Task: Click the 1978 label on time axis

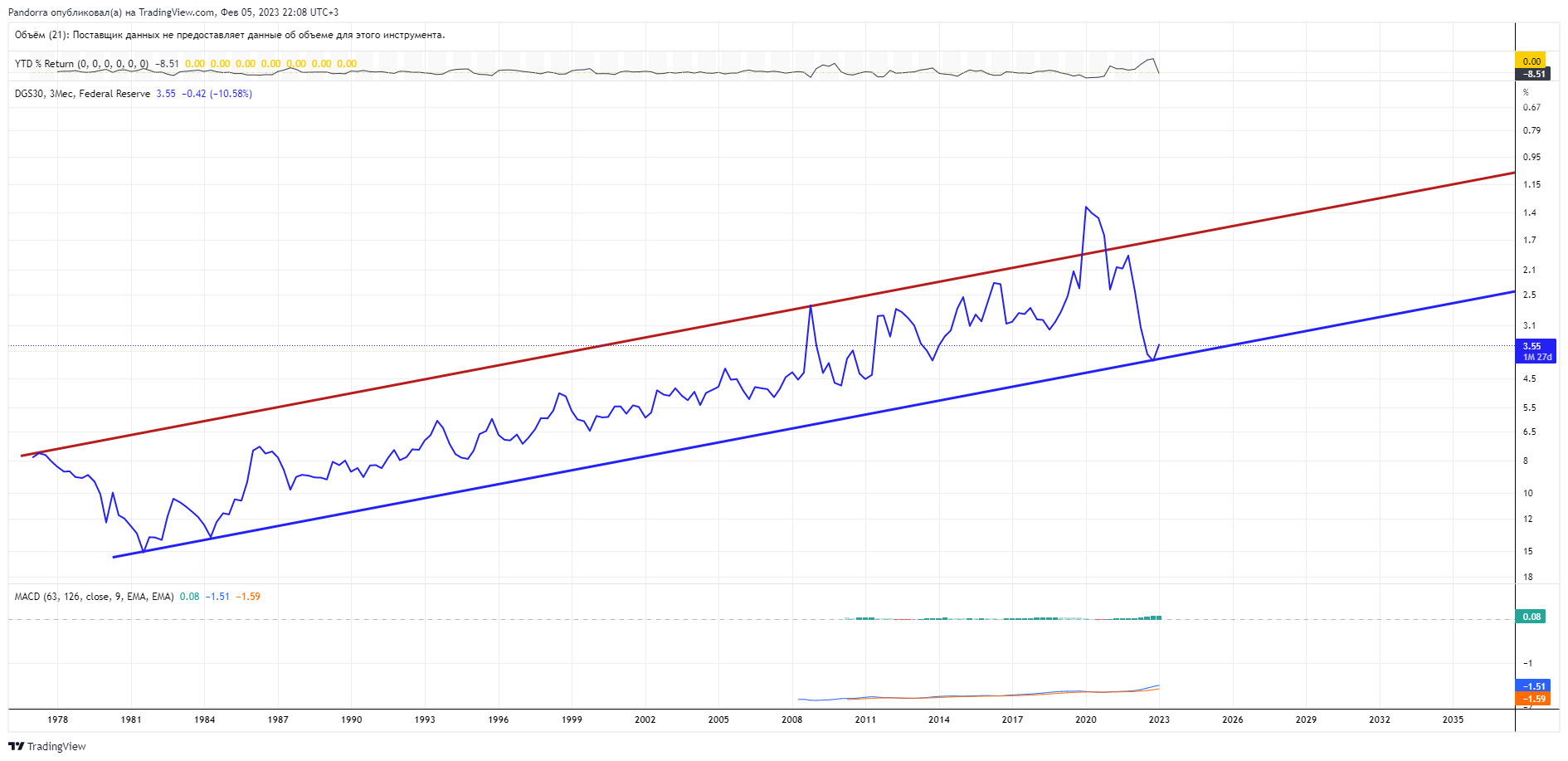Action: point(58,720)
